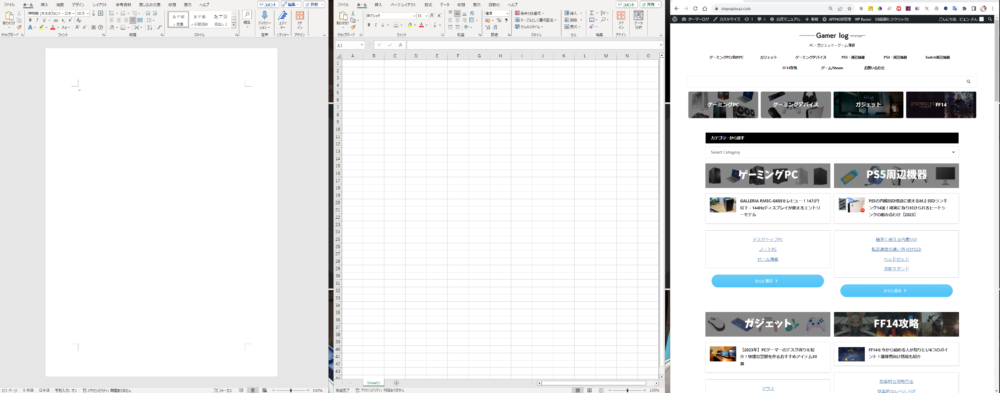Image resolution: width=1000 pixels, height=393 pixels.
Task: Toggle italic formatting in Excel ribbon
Action: (x=375, y=25)
